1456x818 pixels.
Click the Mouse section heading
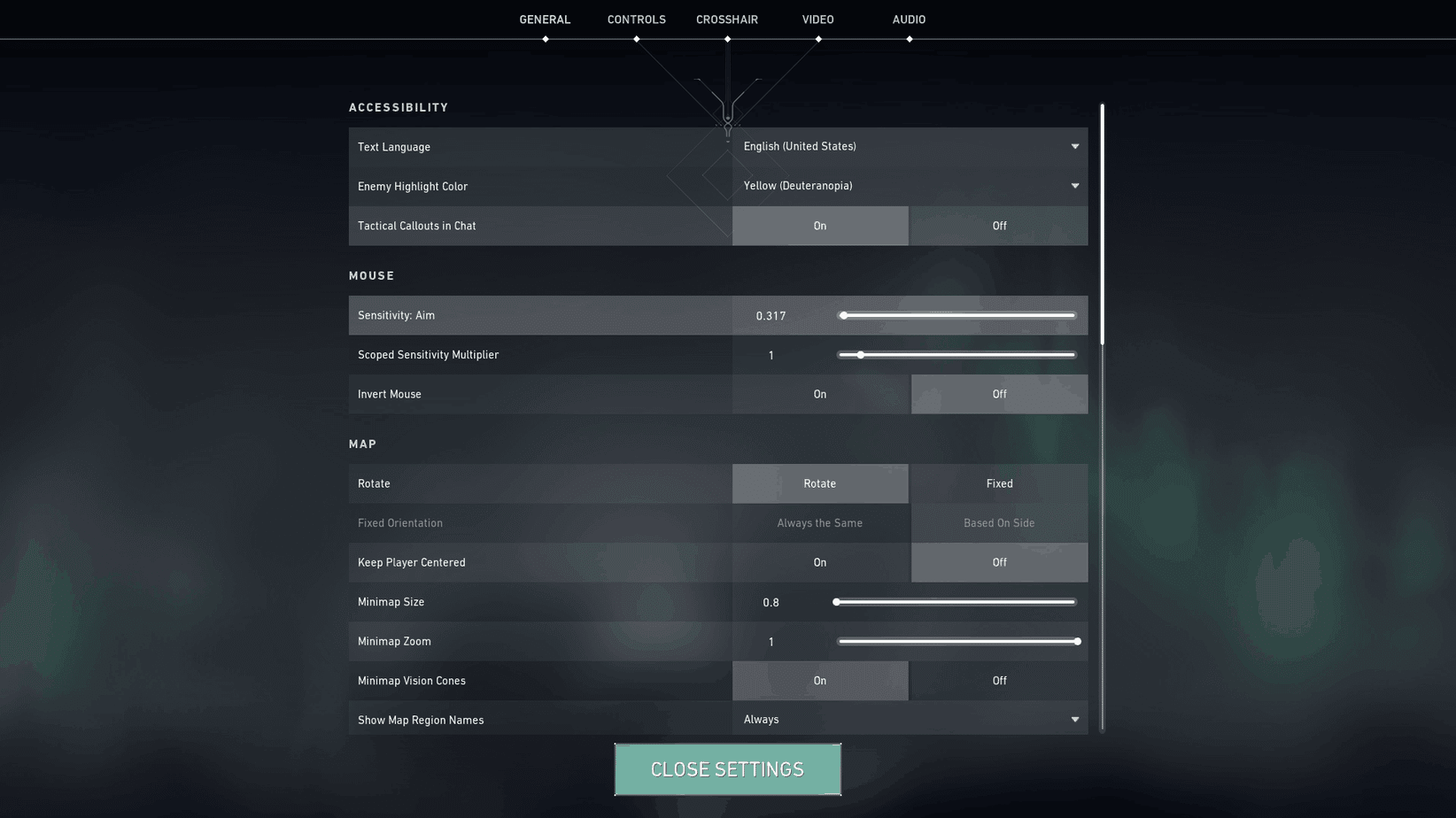pyautogui.click(x=371, y=275)
